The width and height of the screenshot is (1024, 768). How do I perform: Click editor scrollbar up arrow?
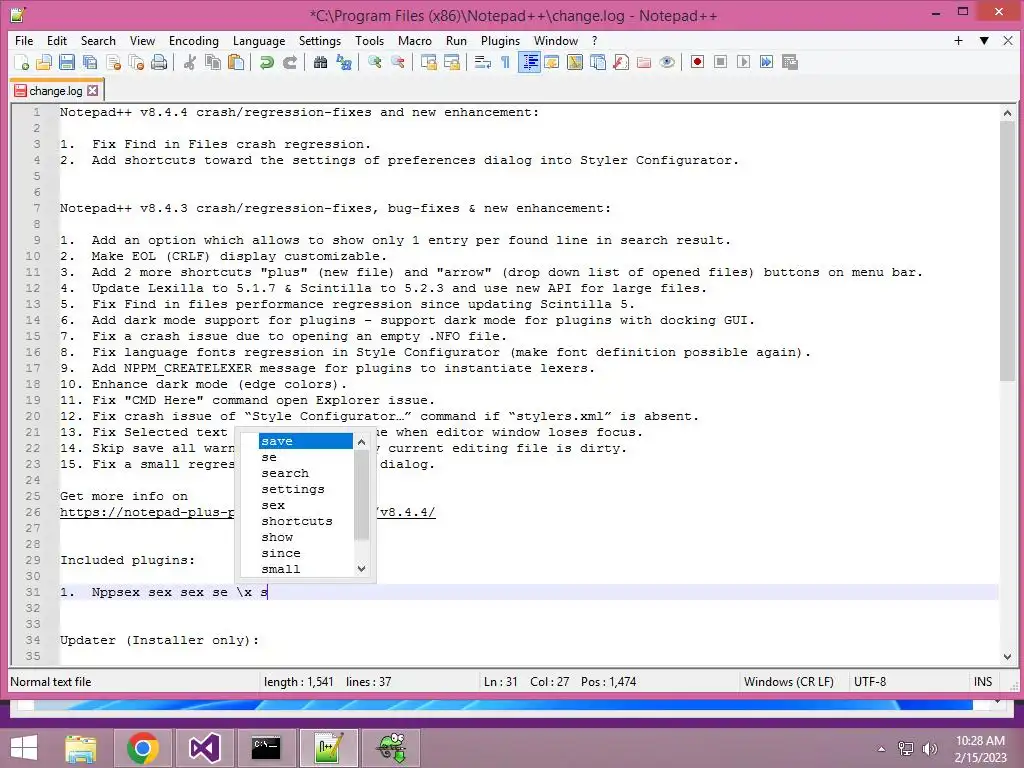coord(1007,113)
